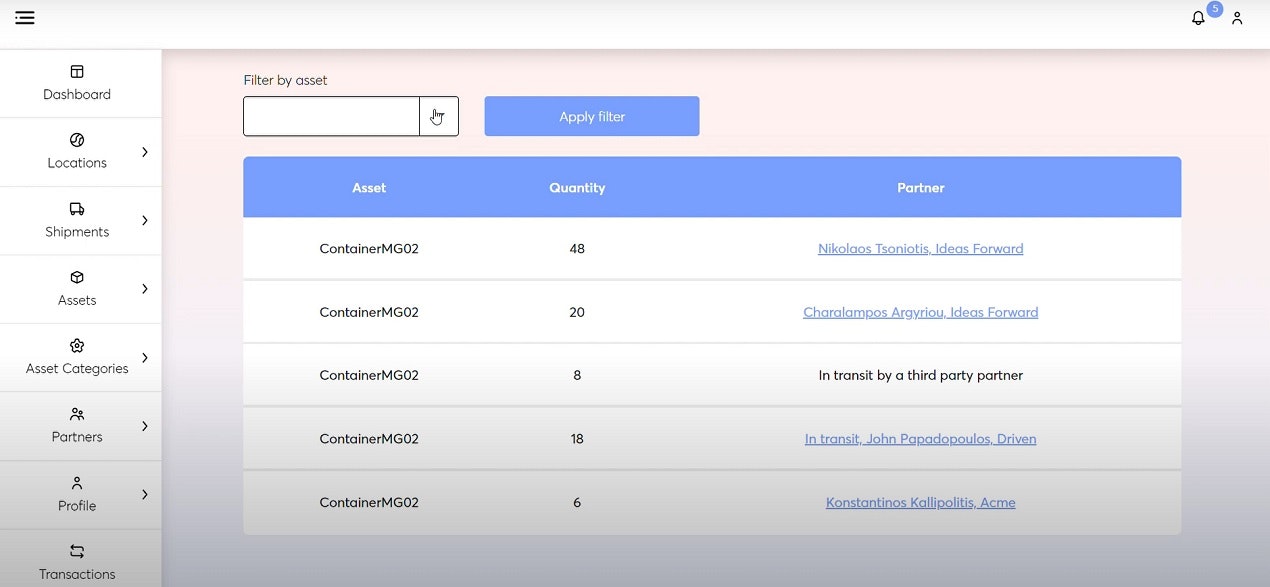1270x587 pixels.
Task: Expand the Shipments section chevron
Action: point(144,221)
